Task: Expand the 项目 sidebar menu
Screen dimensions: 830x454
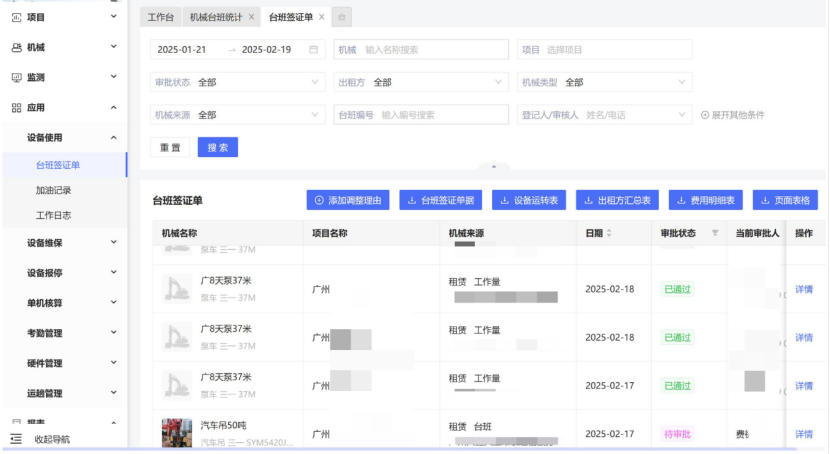Action: (113, 17)
